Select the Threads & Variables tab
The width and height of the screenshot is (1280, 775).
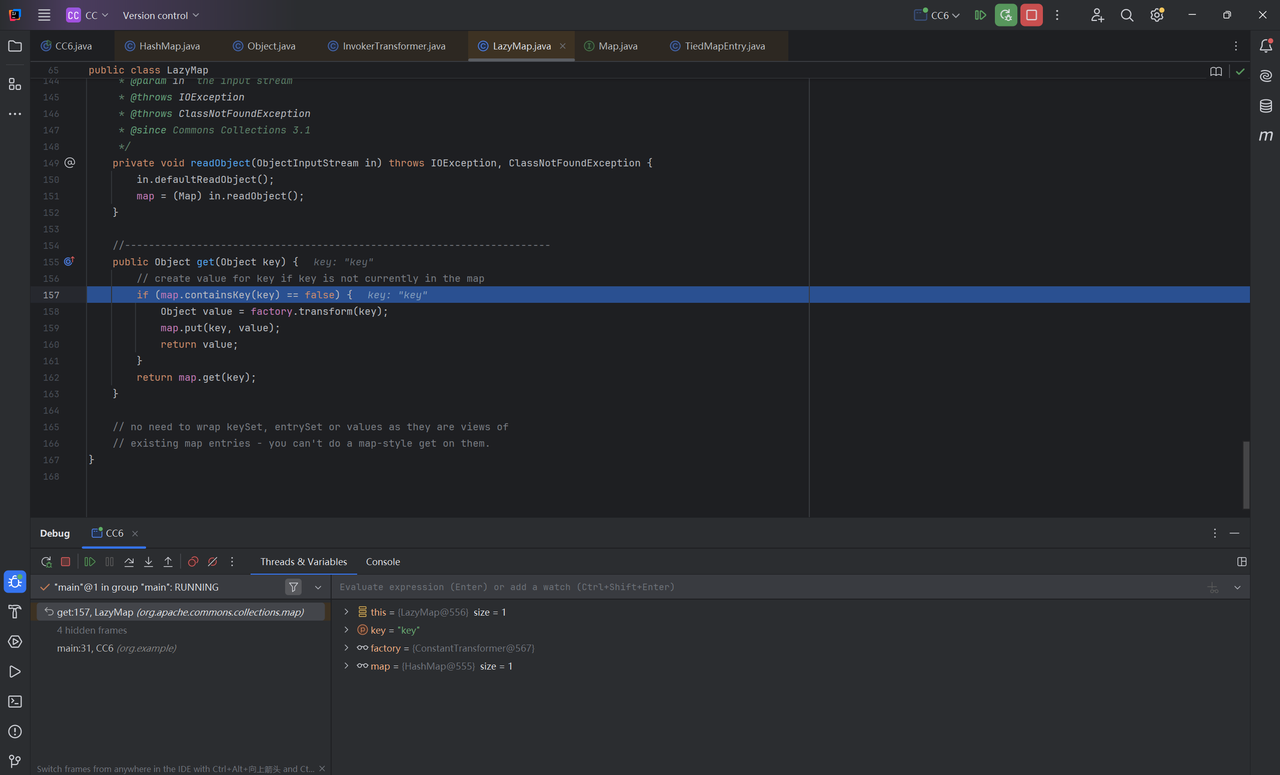[304, 562]
